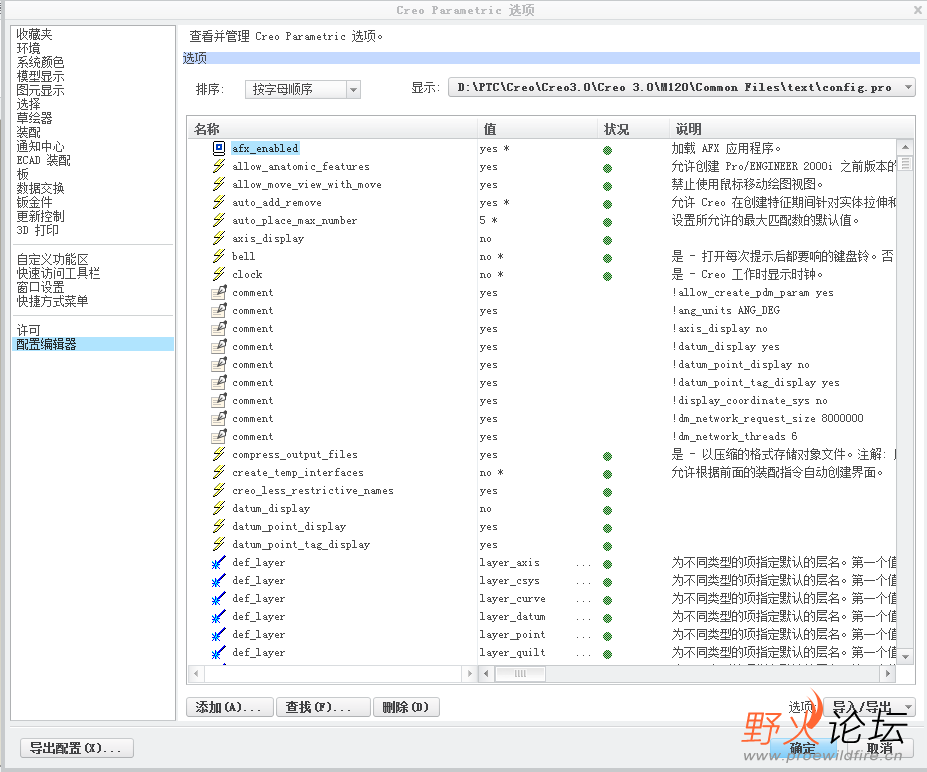Open the 排序 sort order dropdown

point(303,89)
